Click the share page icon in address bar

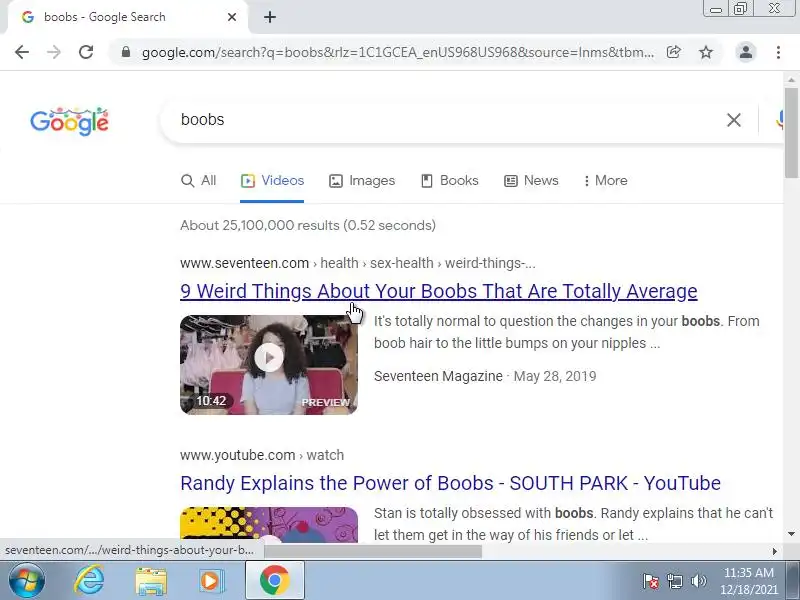coord(673,52)
